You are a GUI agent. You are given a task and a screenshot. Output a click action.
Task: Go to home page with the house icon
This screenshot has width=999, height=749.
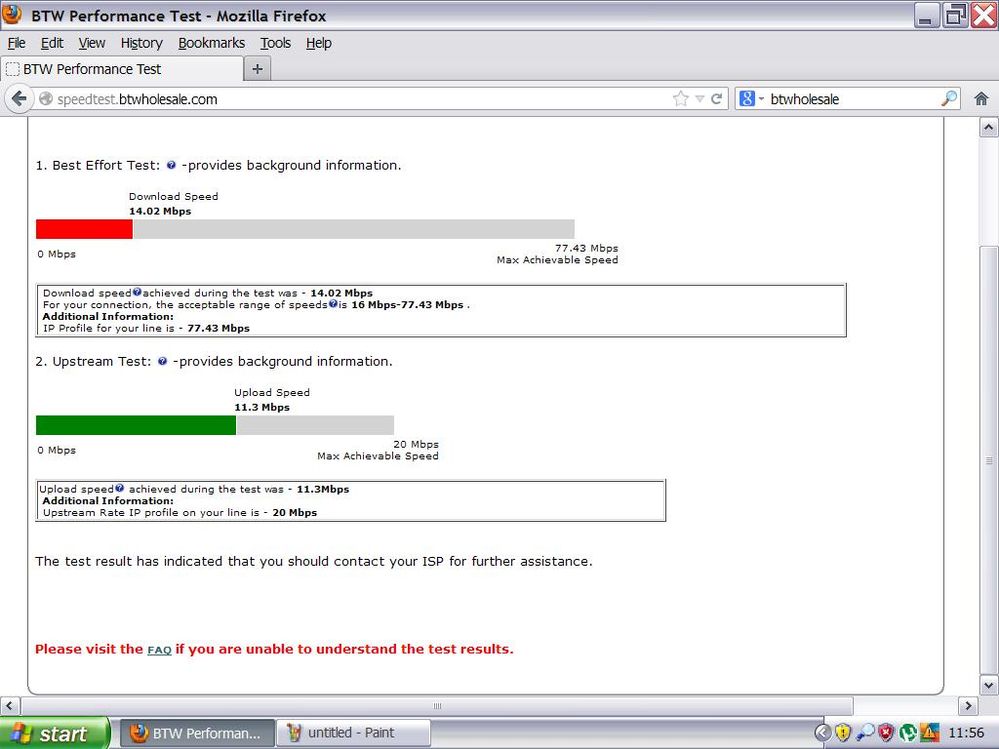(981, 99)
